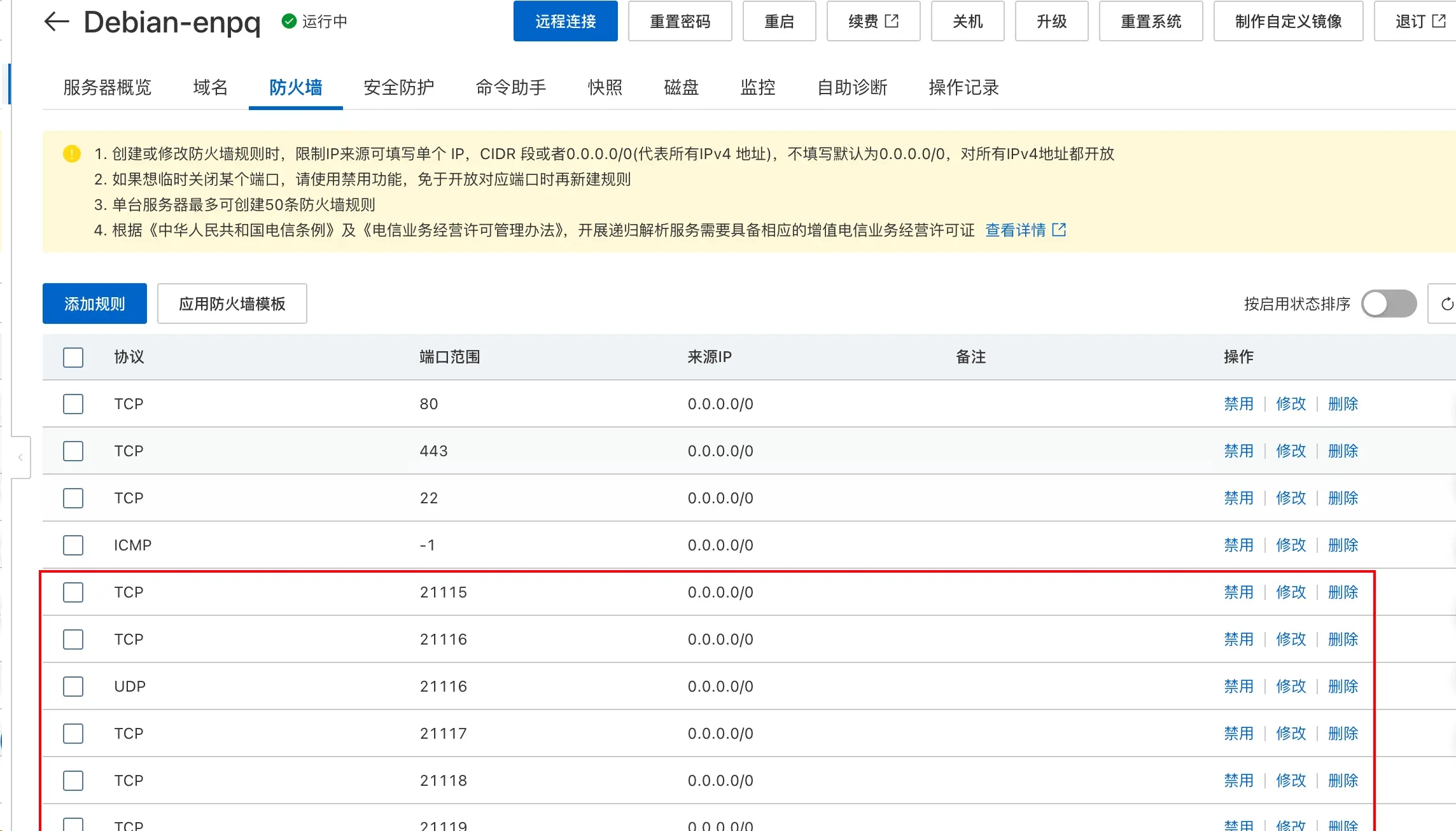Click the refresh icon next to sort toggle
This screenshot has height=831, width=1456.
click(x=1446, y=304)
